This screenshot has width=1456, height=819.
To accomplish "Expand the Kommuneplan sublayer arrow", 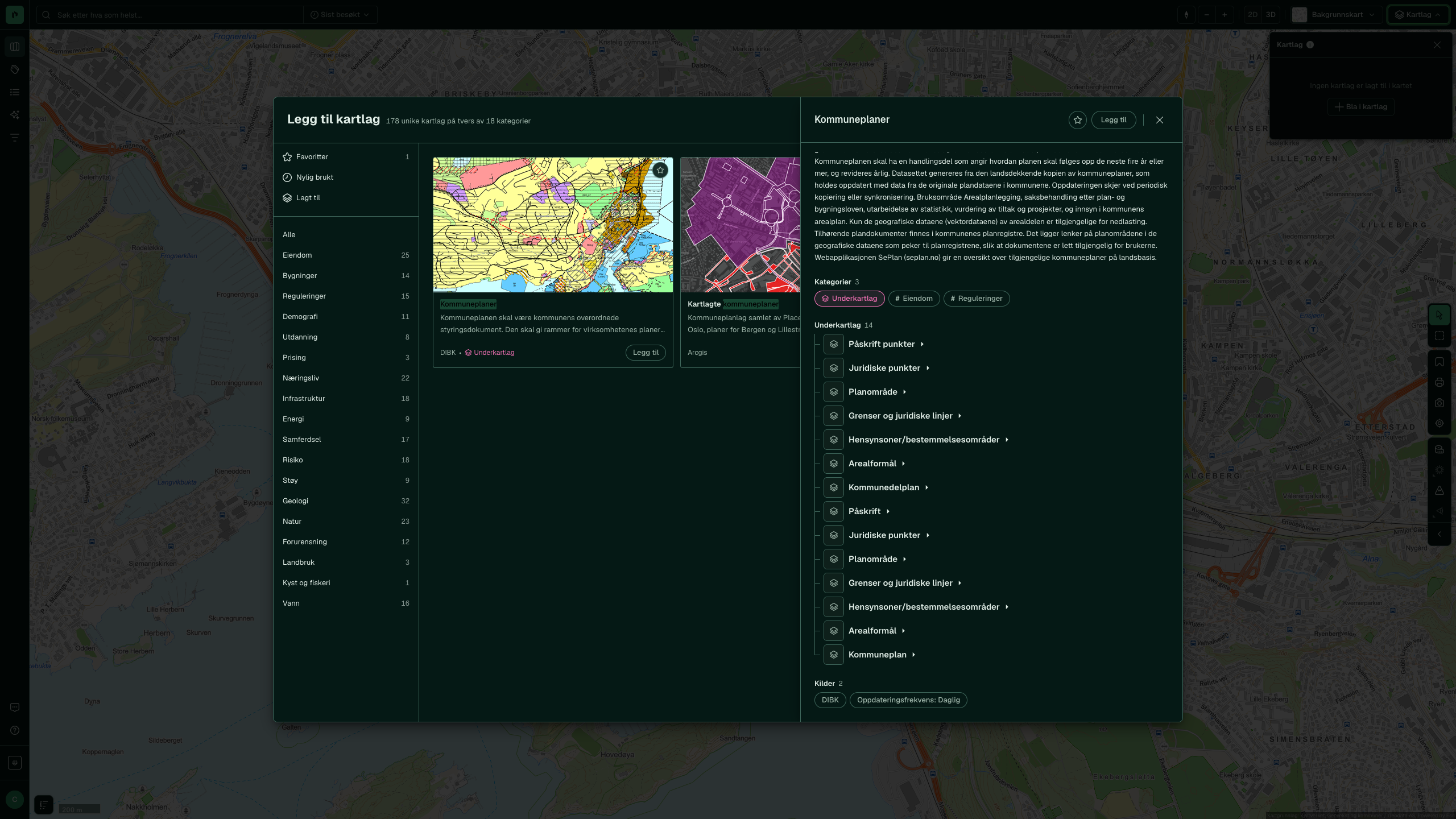I will point(915,655).
